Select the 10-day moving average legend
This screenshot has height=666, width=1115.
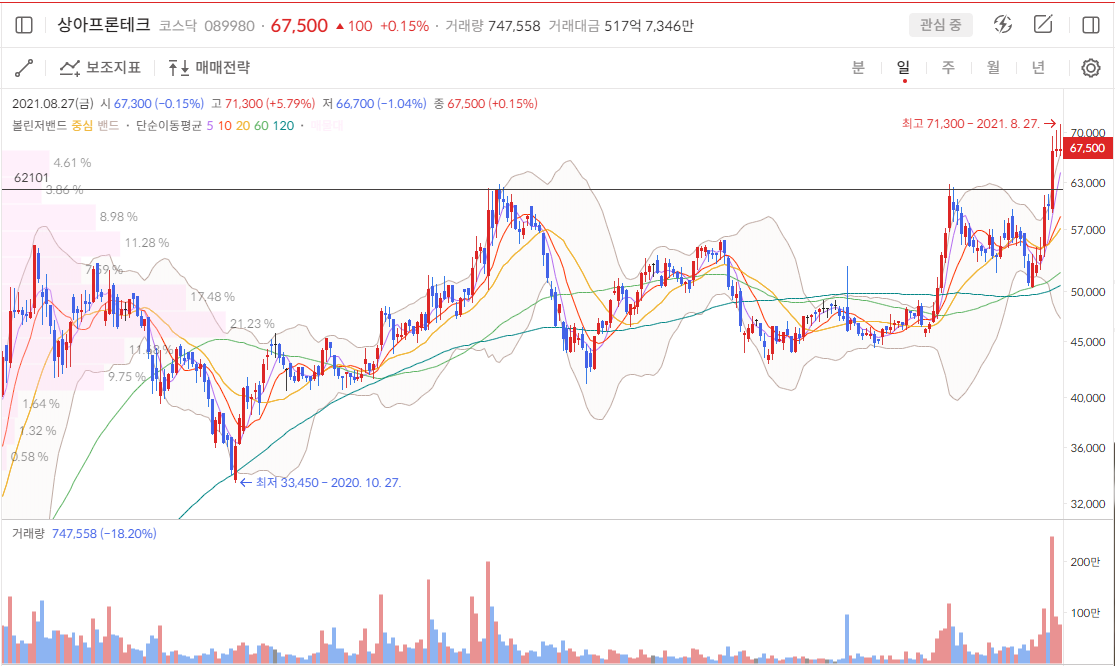[x=225, y=126]
